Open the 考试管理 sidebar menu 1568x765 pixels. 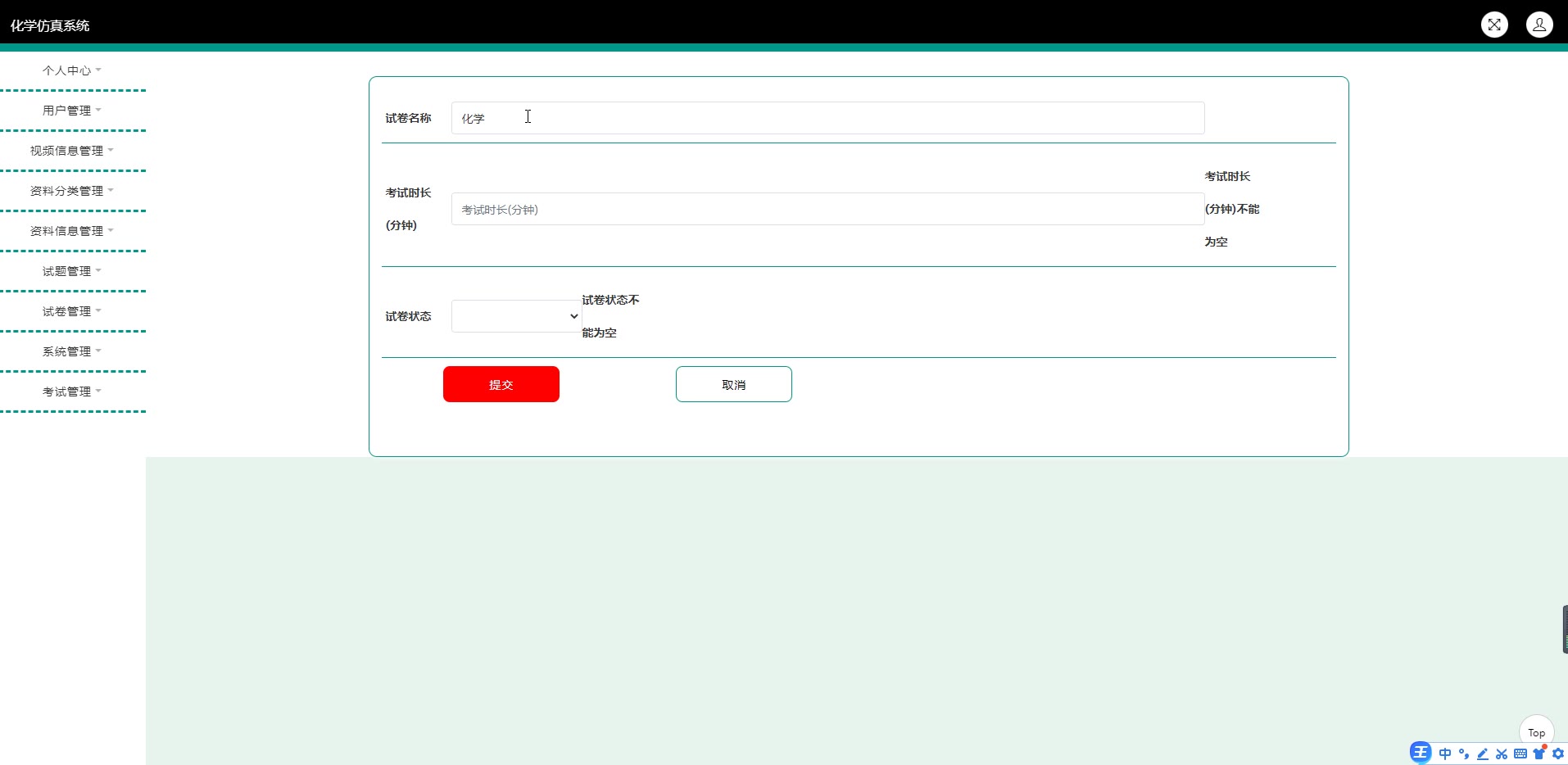[x=72, y=392]
